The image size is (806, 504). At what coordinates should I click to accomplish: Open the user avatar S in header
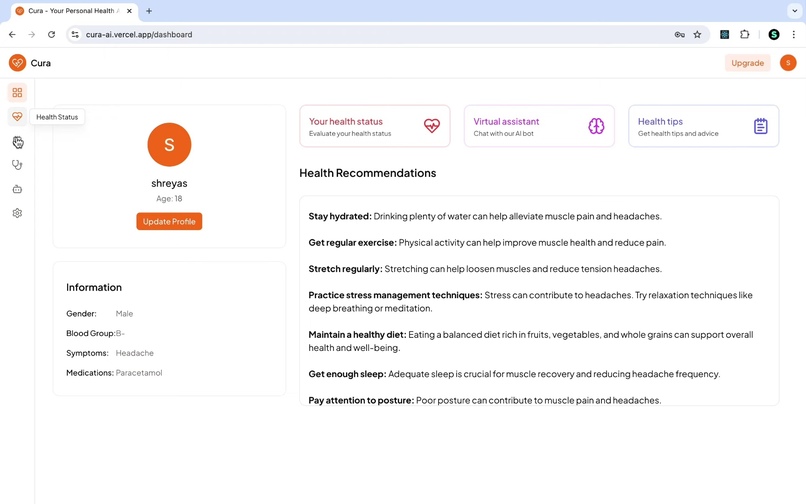(788, 63)
